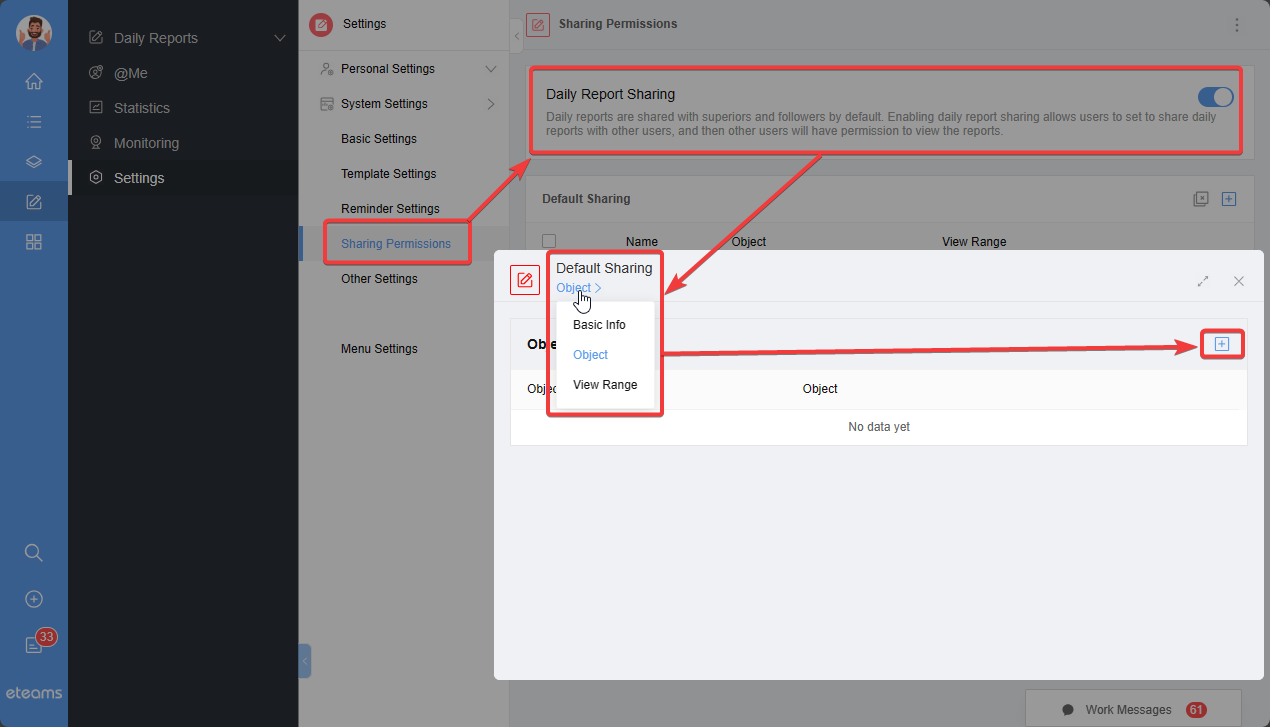Click the circled plus create icon

(x=34, y=599)
